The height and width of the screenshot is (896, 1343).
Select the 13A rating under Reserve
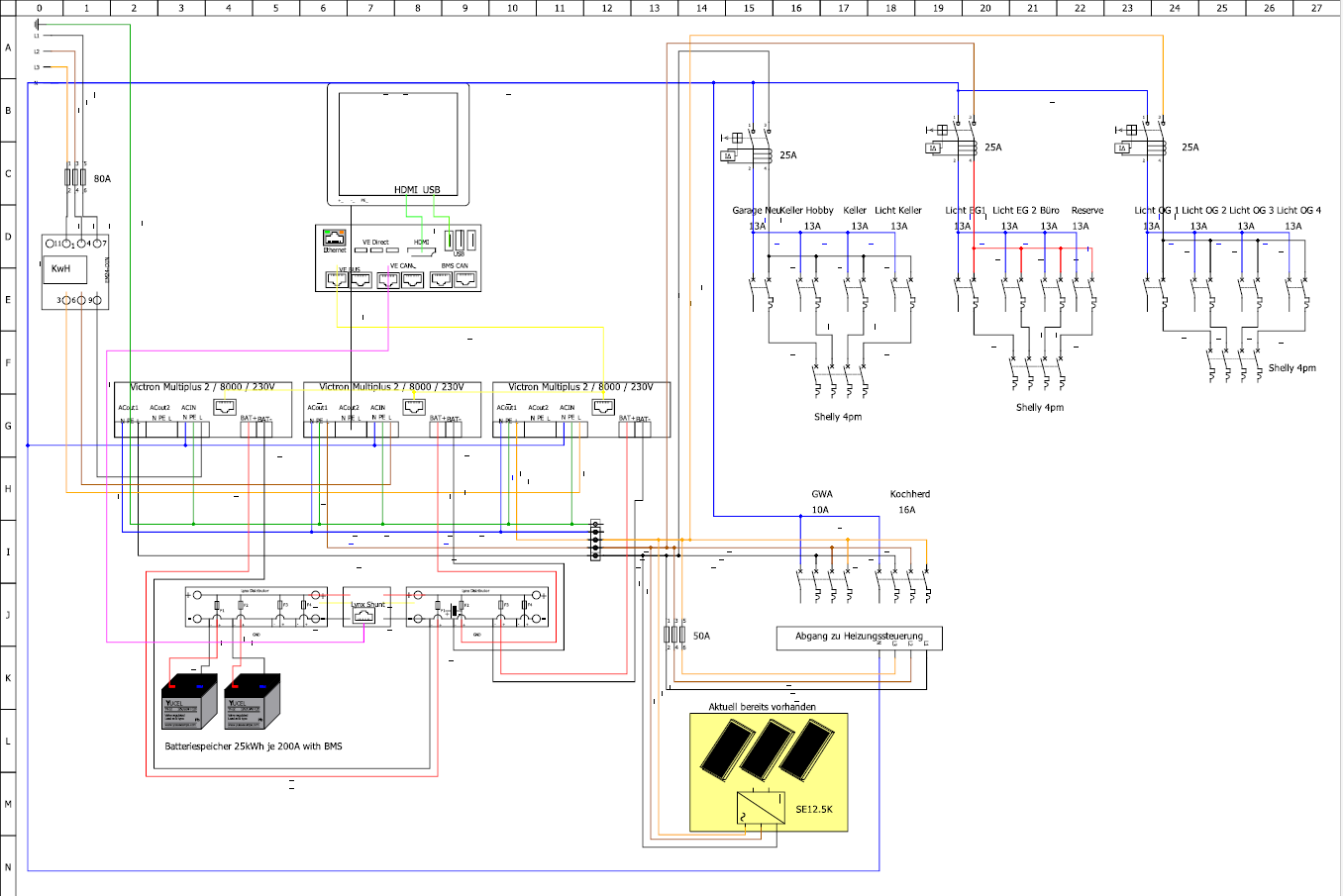[1081, 226]
